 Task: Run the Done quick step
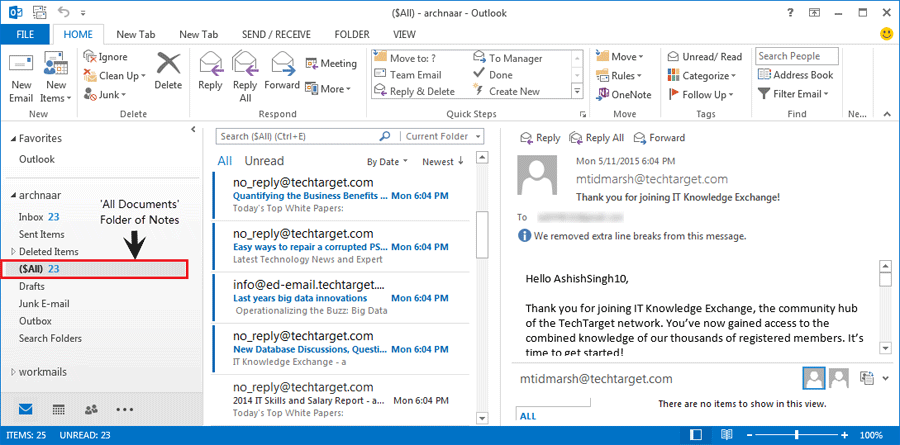[x=493, y=75]
